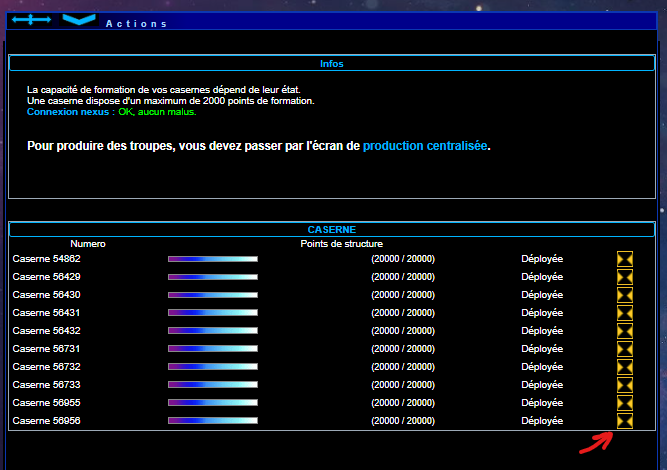
Task: Click yellow icon for Caserne ending in 432
Action: pyautogui.click(x=625, y=331)
